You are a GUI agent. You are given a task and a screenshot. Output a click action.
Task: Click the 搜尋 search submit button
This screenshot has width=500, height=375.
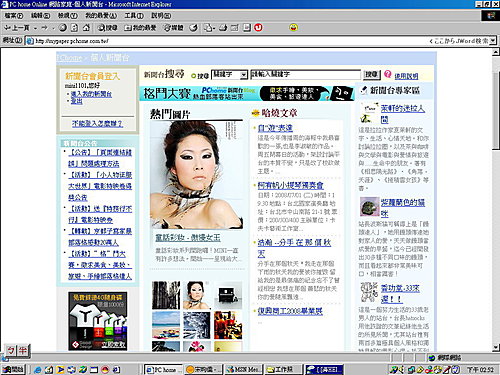(371, 74)
